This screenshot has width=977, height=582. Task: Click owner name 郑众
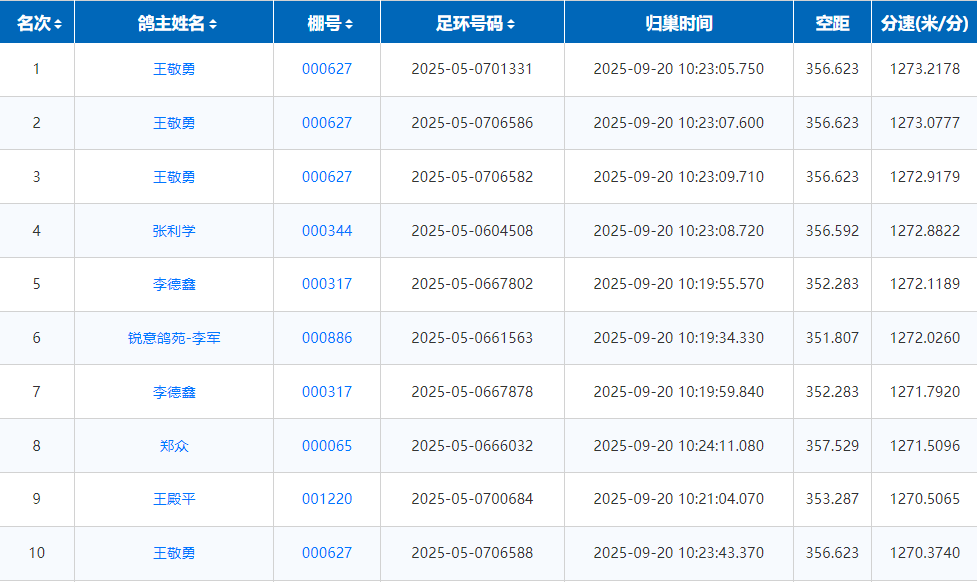174,446
